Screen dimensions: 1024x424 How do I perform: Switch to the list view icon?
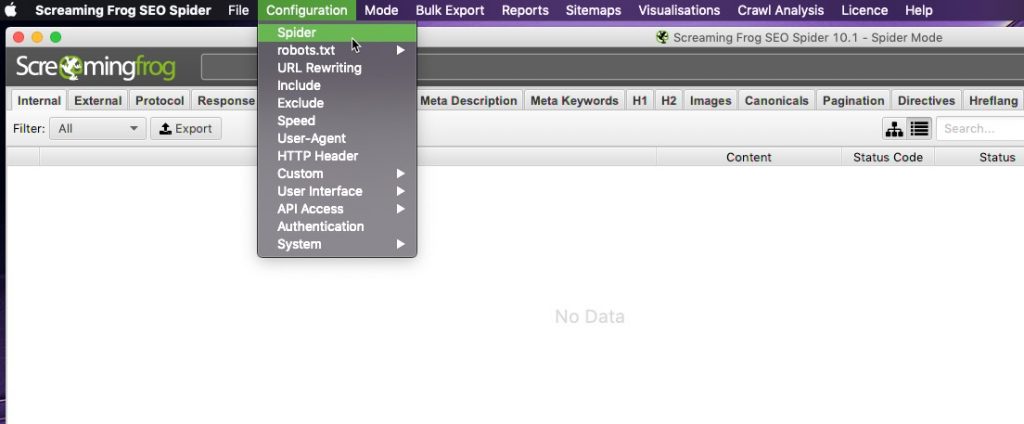919,128
